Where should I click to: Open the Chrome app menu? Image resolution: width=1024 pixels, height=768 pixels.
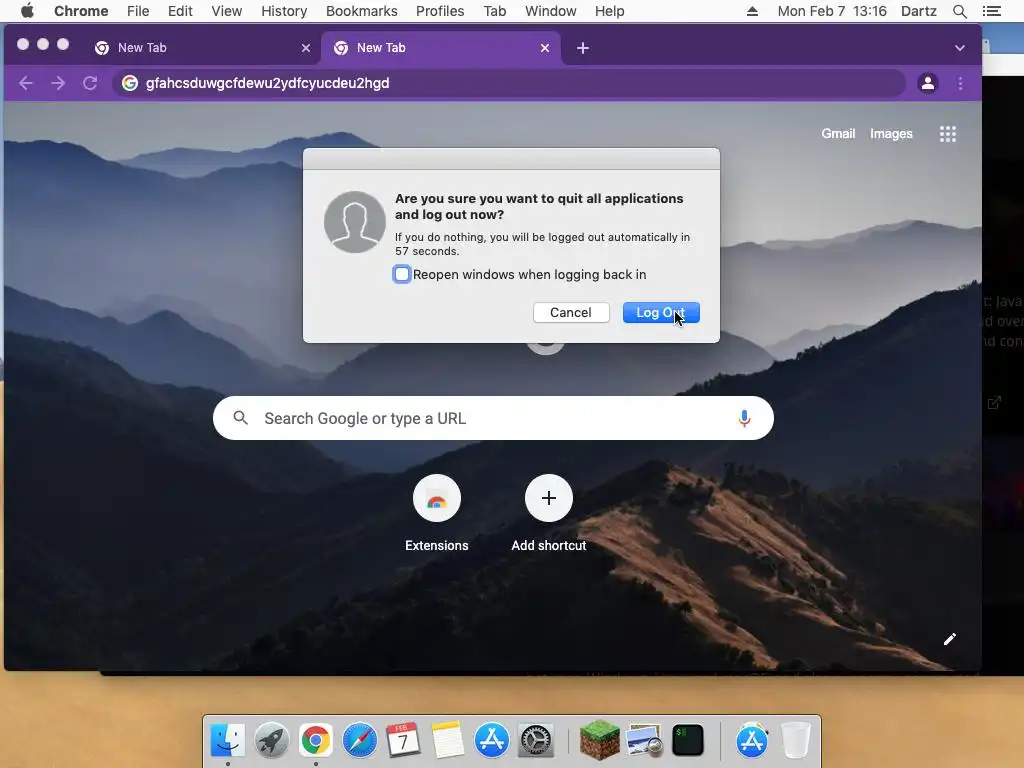[x=81, y=11]
